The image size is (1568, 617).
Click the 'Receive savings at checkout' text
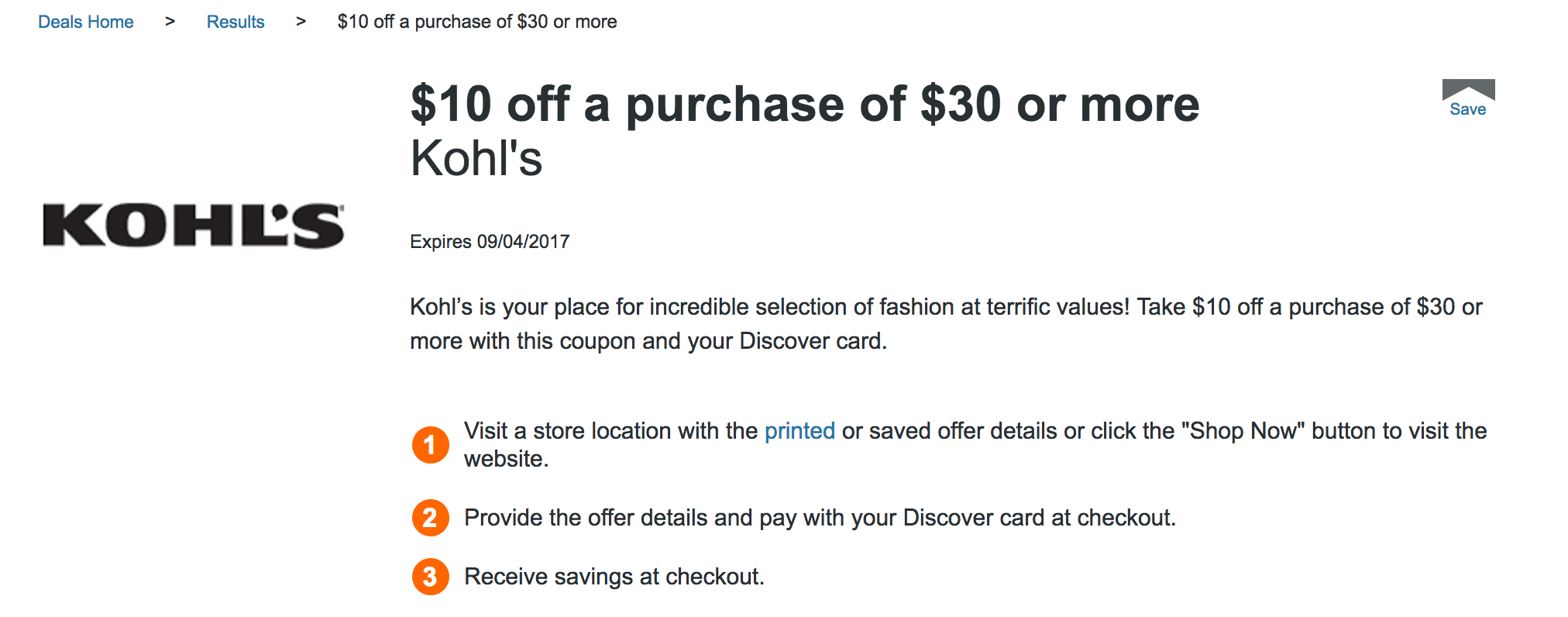click(614, 577)
